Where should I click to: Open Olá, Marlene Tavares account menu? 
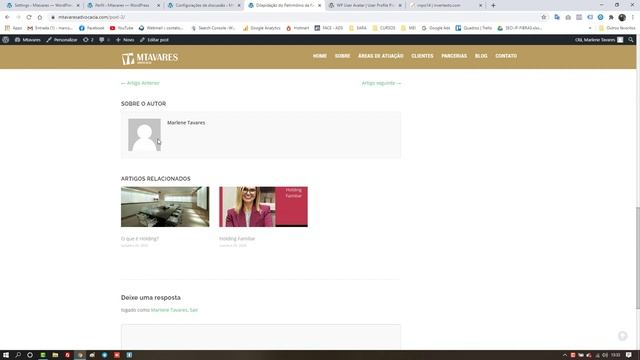599,40
